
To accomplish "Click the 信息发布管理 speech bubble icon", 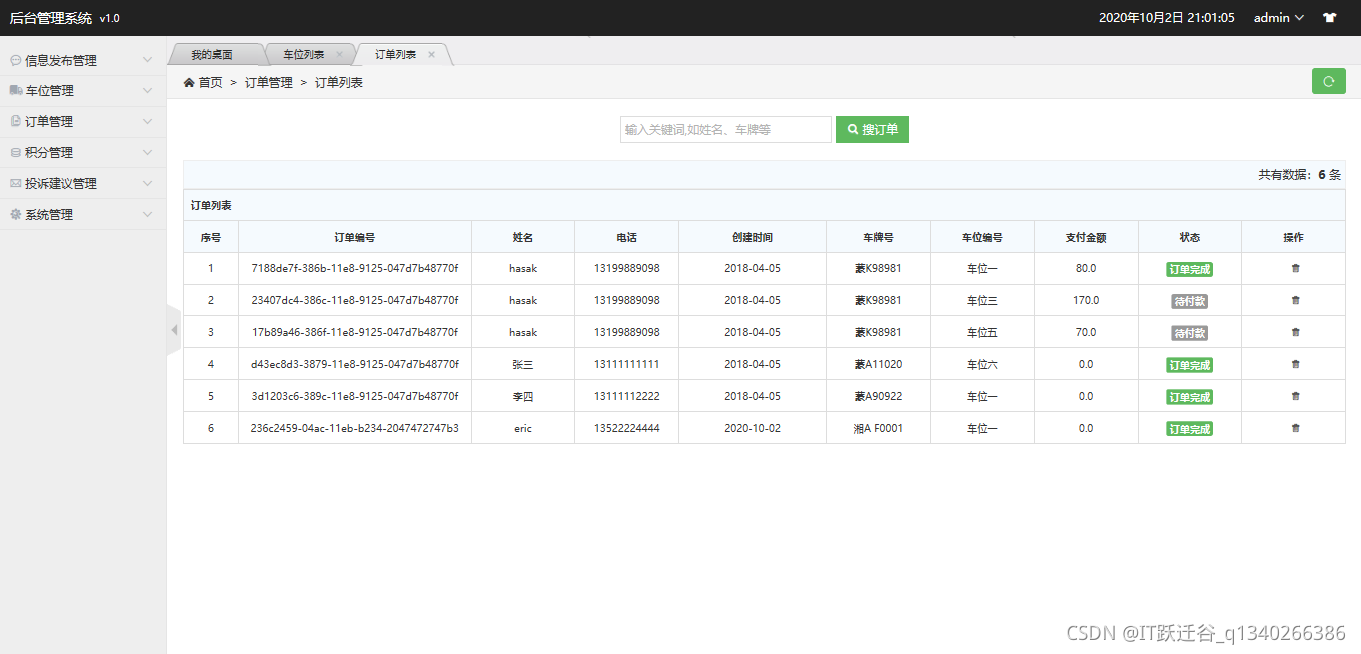I will click(15, 60).
